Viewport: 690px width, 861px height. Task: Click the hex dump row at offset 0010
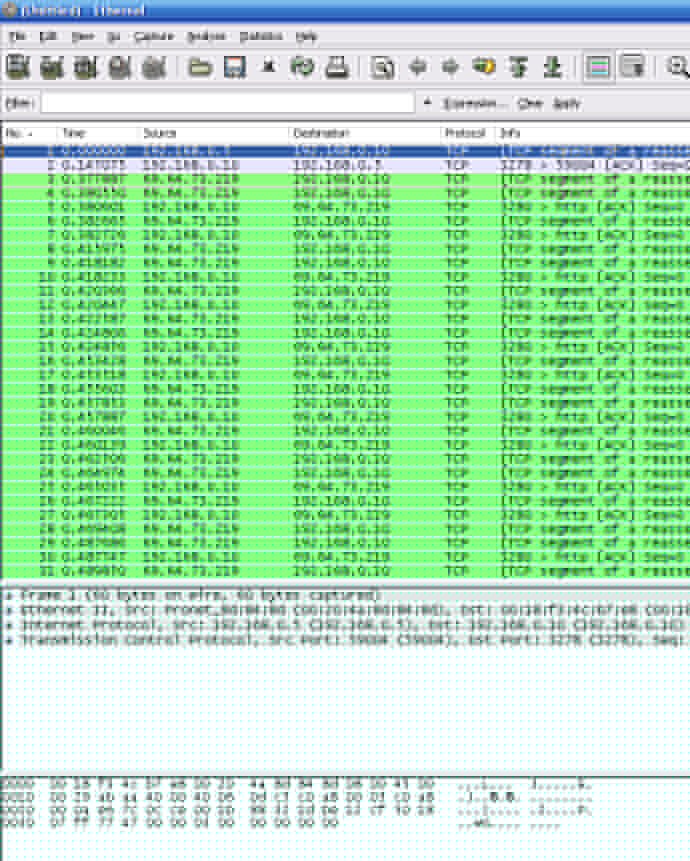click(296, 797)
